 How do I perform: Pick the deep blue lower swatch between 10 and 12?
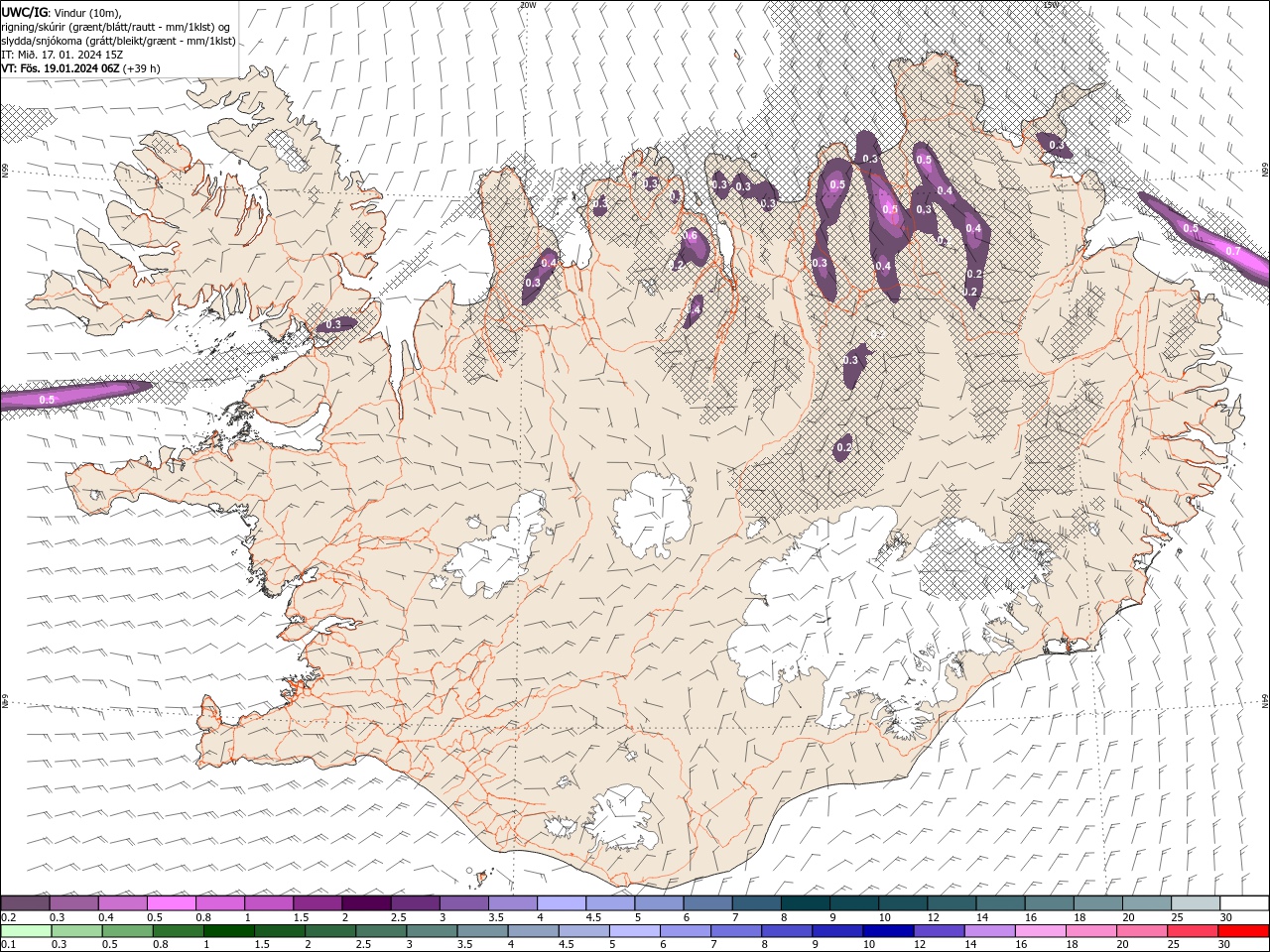(887, 931)
